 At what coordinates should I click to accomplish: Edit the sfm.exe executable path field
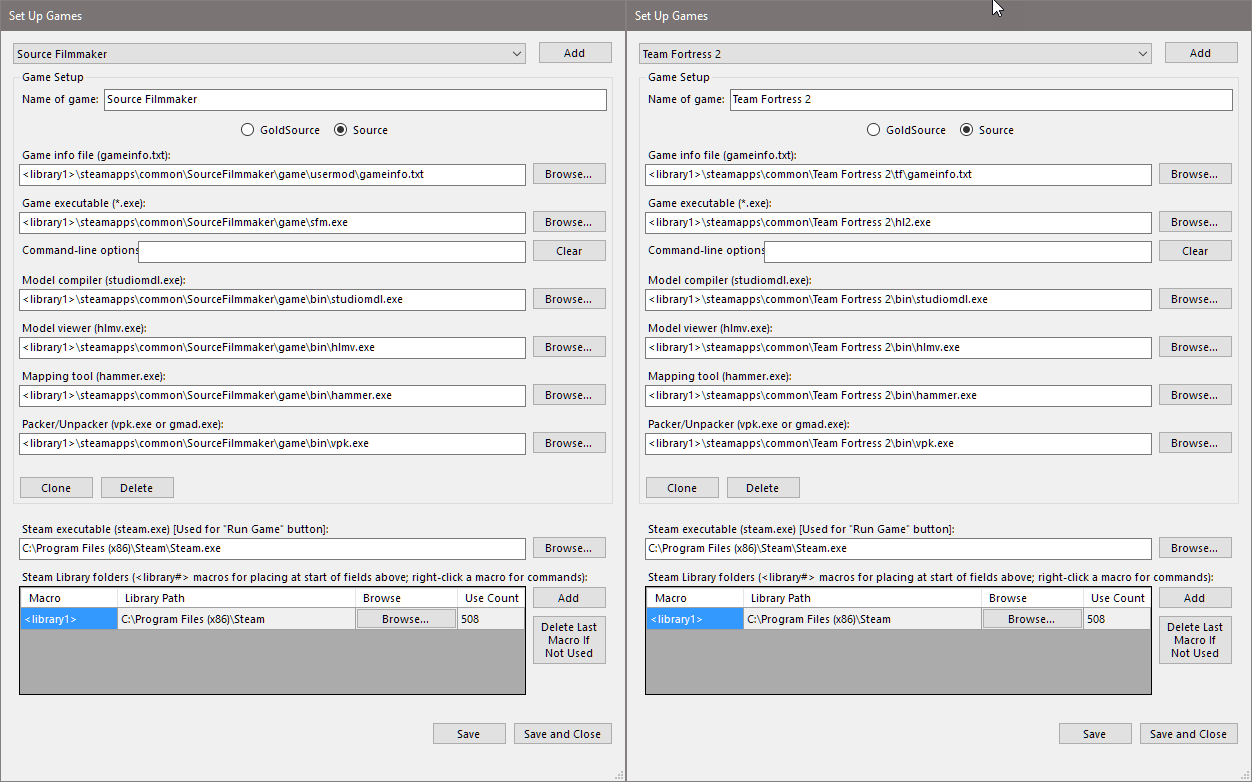pyautogui.click(x=272, y=222)
